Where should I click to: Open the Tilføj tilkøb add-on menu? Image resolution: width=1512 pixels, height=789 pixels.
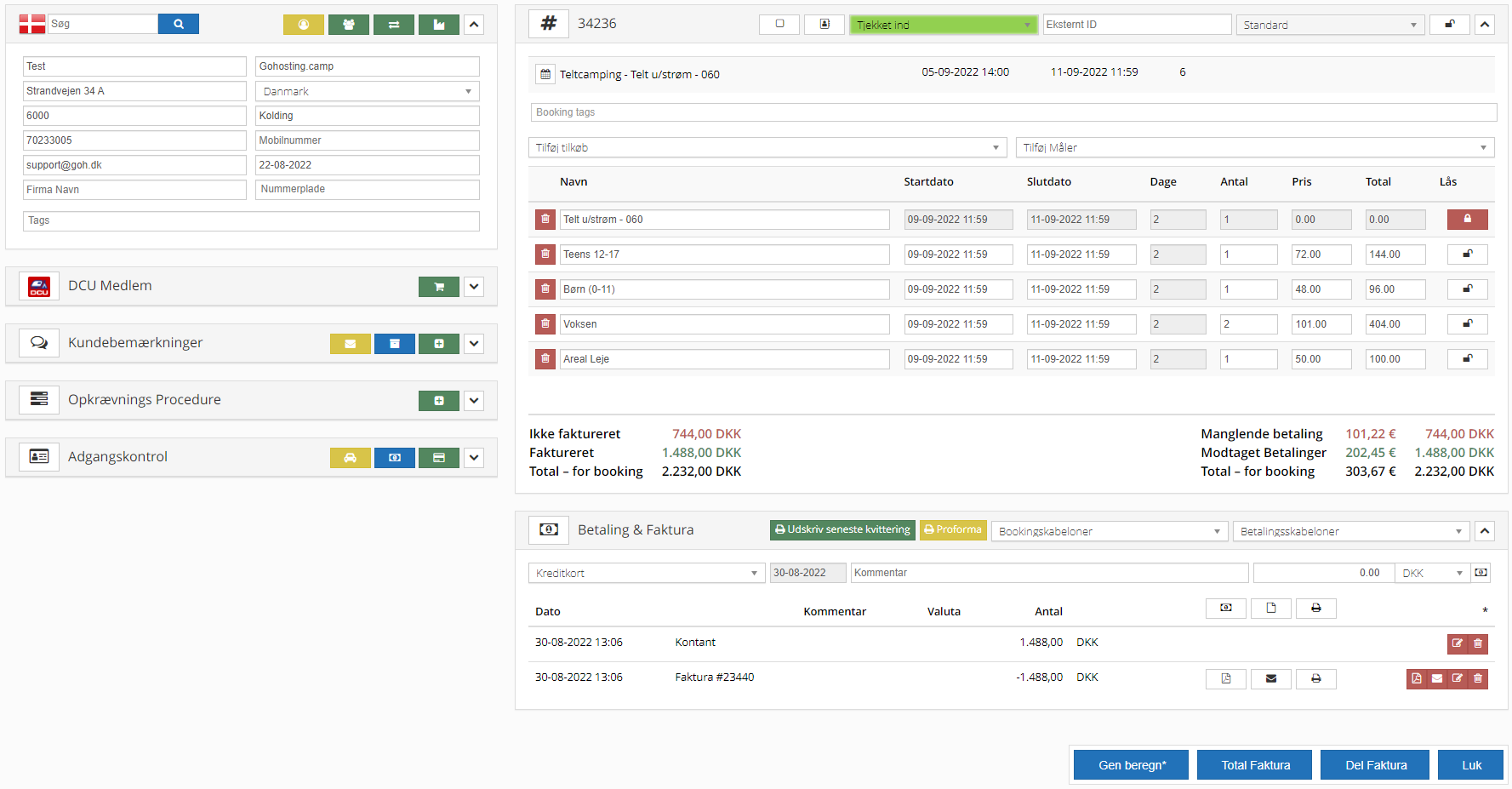coord(767,147)
